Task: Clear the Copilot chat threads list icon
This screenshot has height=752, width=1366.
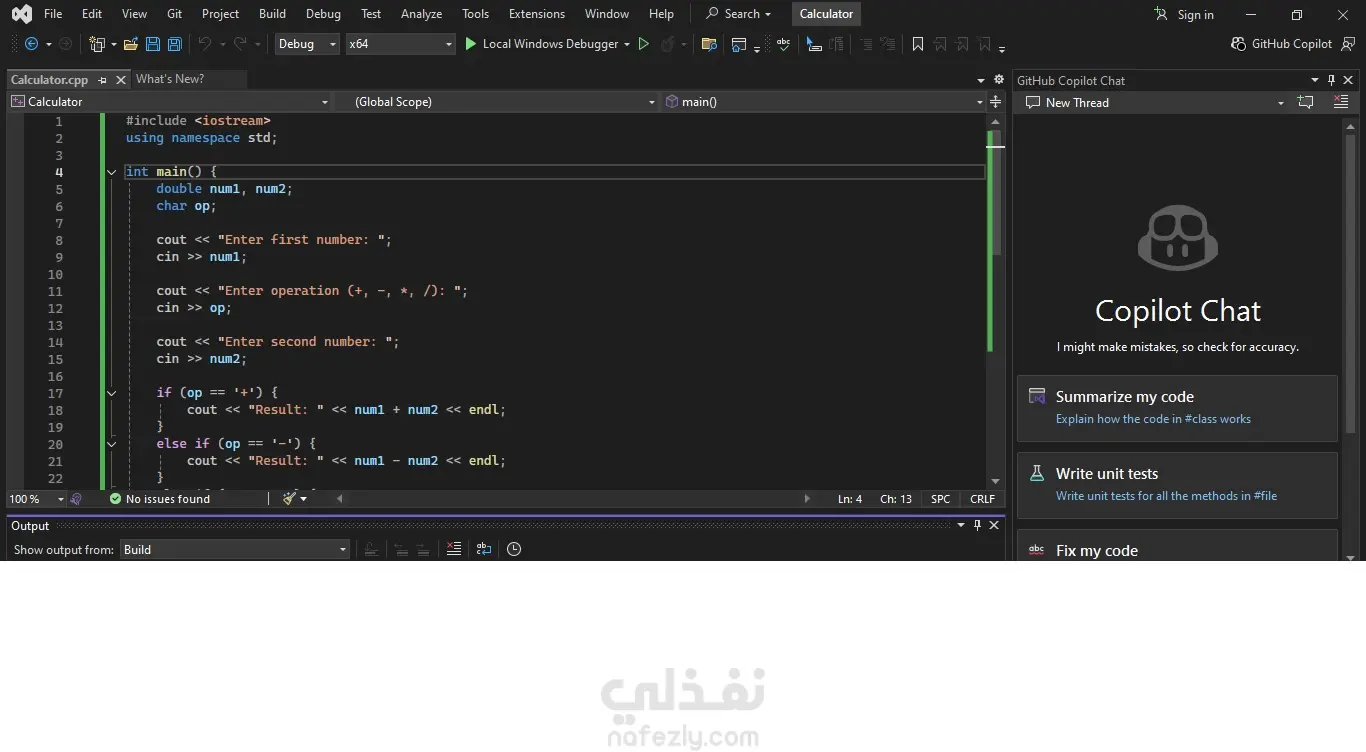Action: pyautogui.click(x=1341, y=102)
